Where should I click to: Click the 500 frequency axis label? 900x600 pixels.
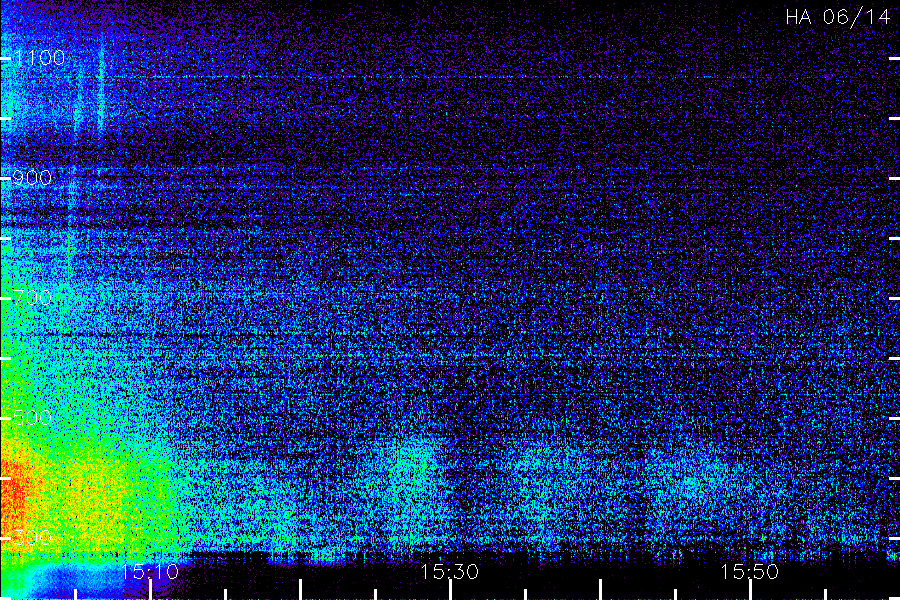point(32,417)
